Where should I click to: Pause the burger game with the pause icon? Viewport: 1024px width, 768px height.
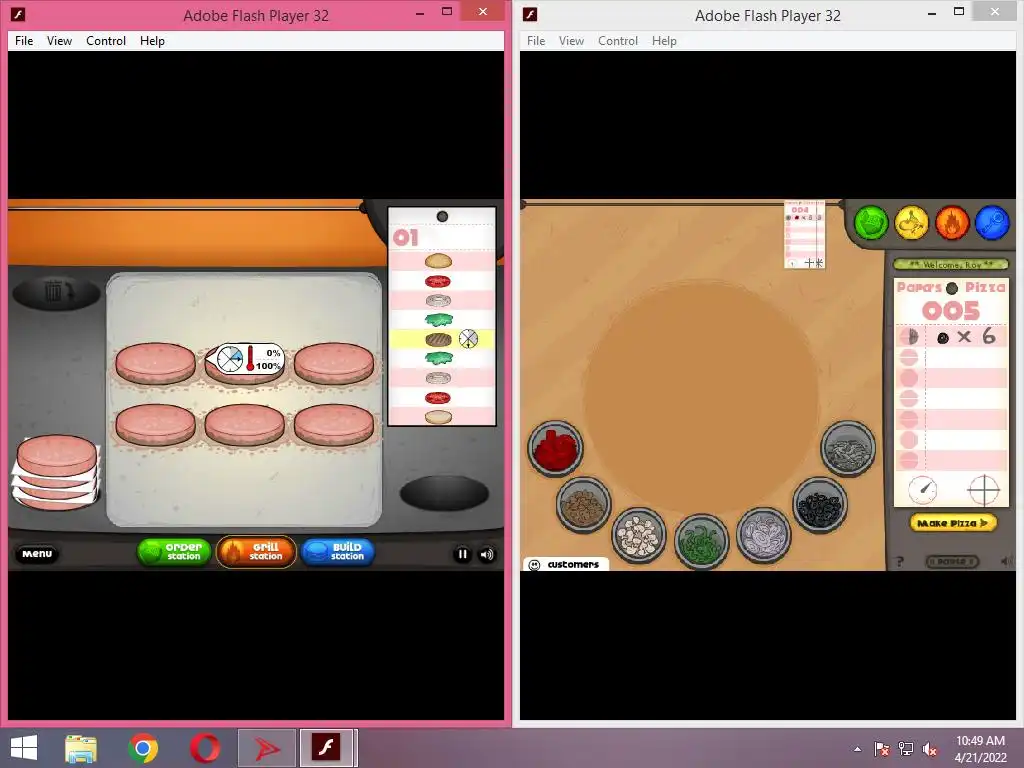coord(462,554)
